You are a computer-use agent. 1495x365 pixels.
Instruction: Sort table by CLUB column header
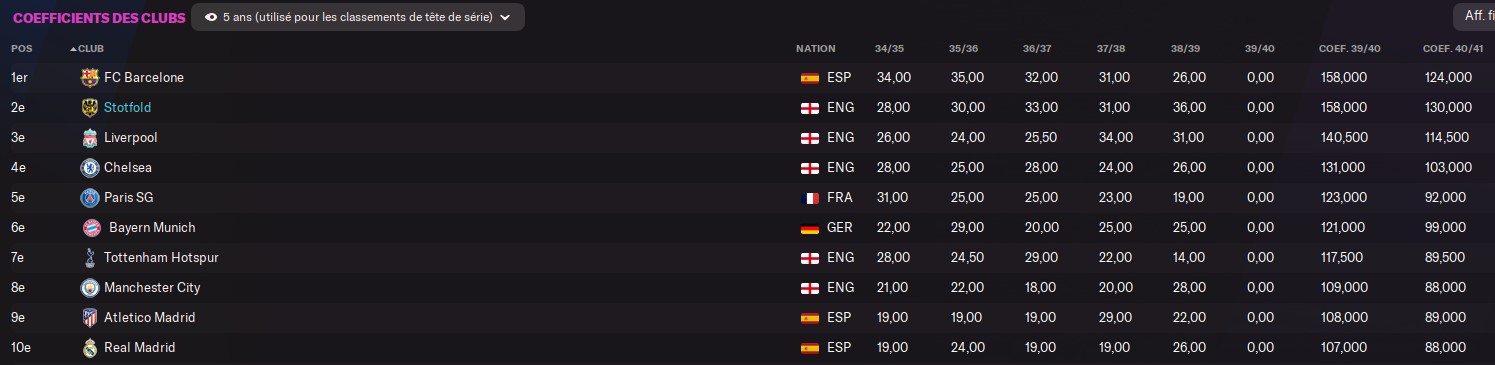[x=91, y=48]
